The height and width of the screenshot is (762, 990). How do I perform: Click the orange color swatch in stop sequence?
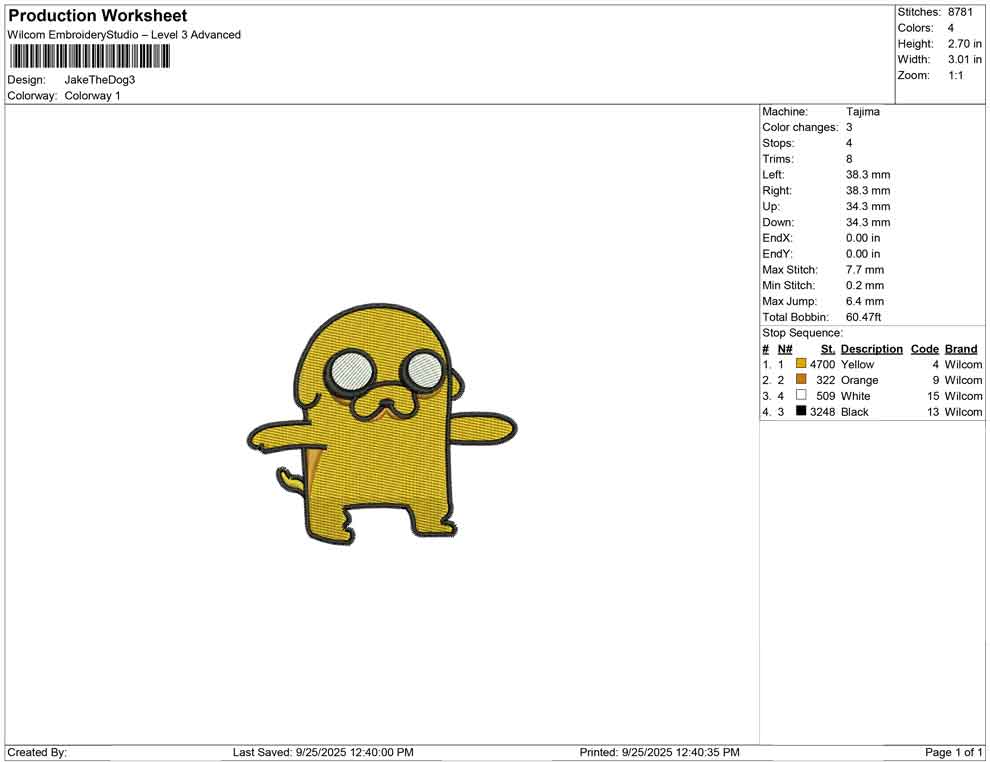pos(801,379)
